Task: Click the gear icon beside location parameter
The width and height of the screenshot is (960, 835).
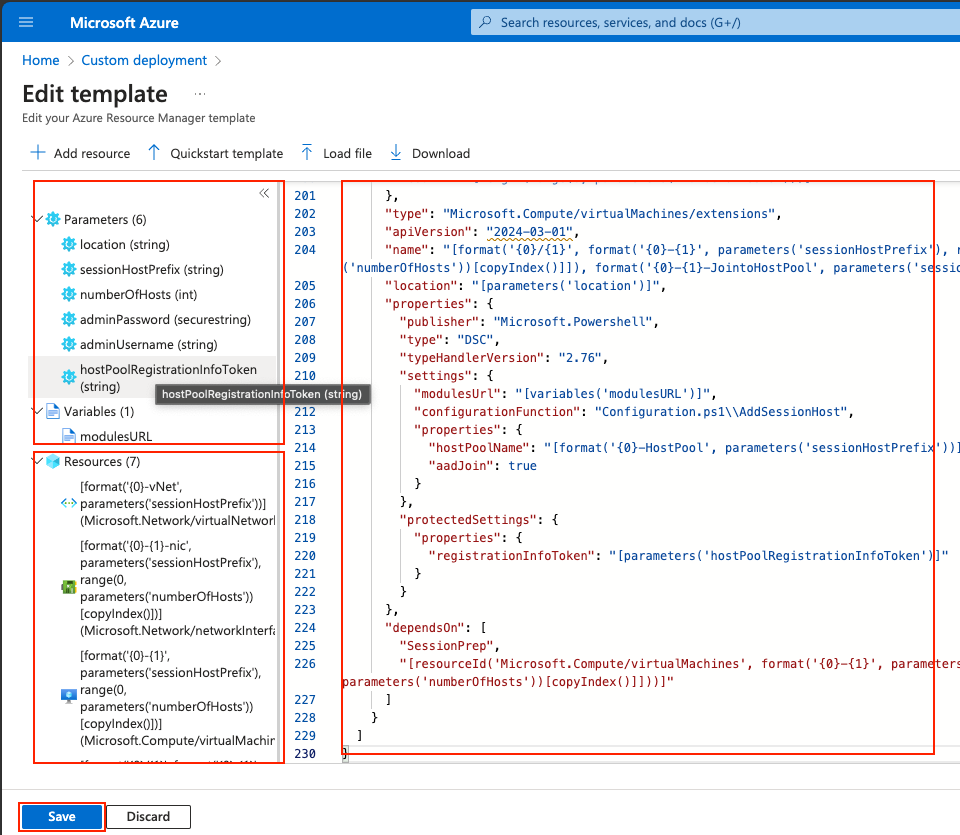Action: click(69, 244)
